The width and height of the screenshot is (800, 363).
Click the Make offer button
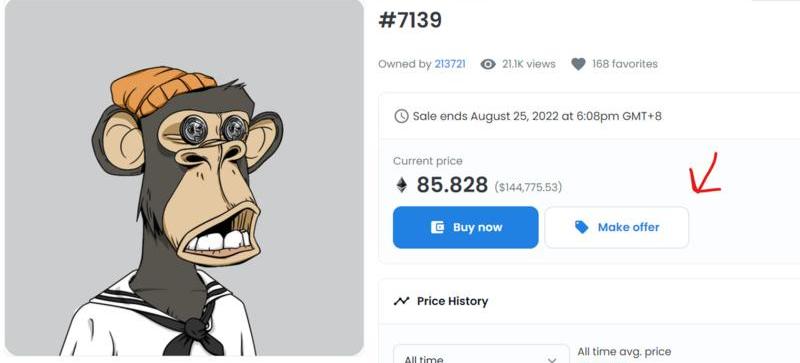click(x=616, y=227)
